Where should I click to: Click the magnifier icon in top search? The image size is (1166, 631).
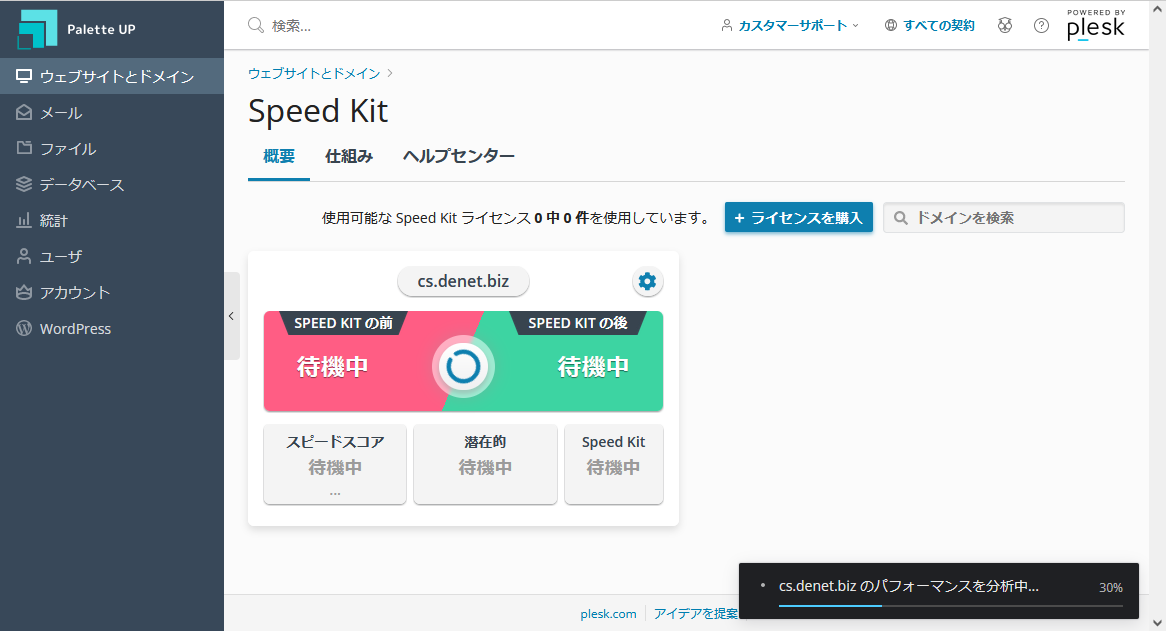click(256, 25)
